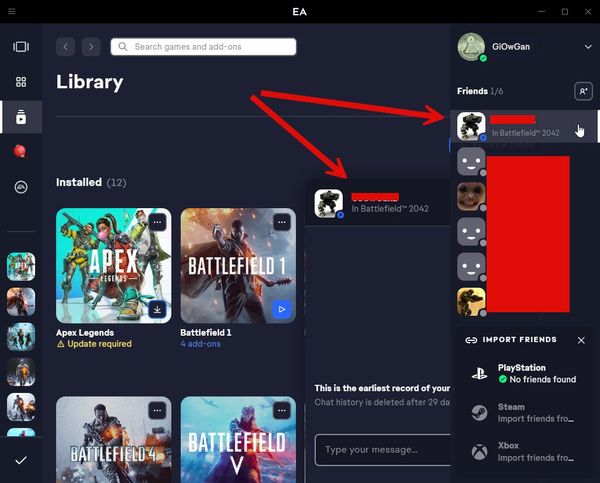Click the Steam logo icon
Image resolution: width=600 pixels, height=483 pixels.
click(x=479, y=413)
